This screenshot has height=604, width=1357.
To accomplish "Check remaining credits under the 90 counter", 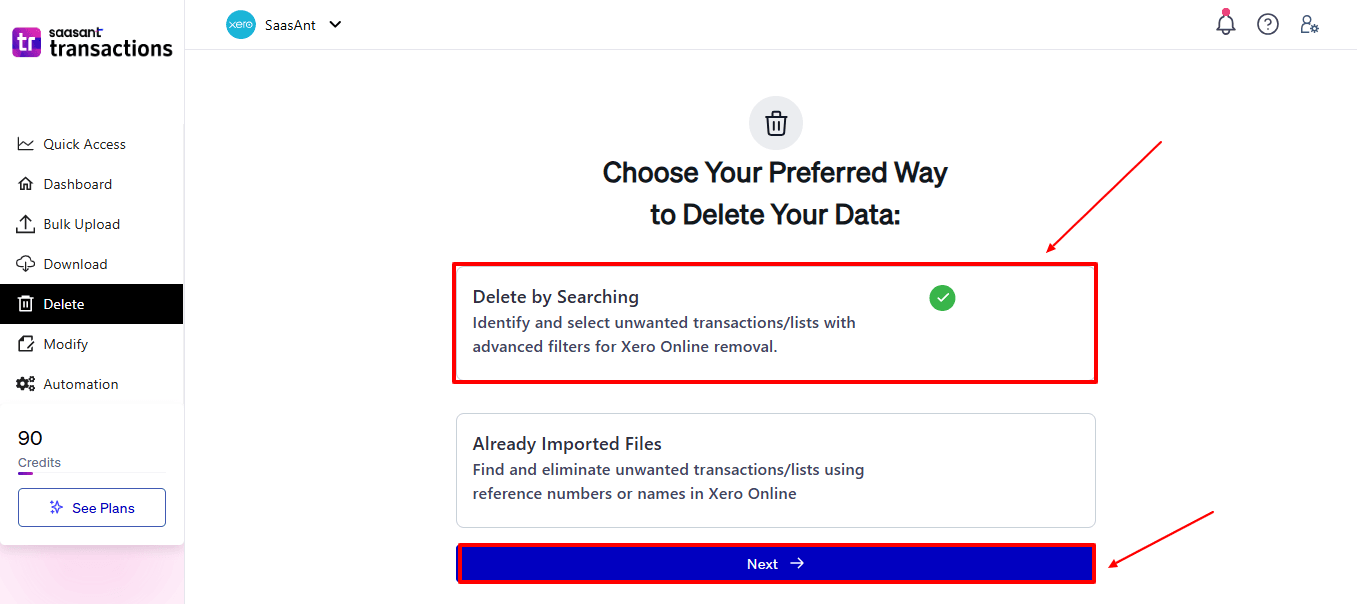I will click(38, 462).
